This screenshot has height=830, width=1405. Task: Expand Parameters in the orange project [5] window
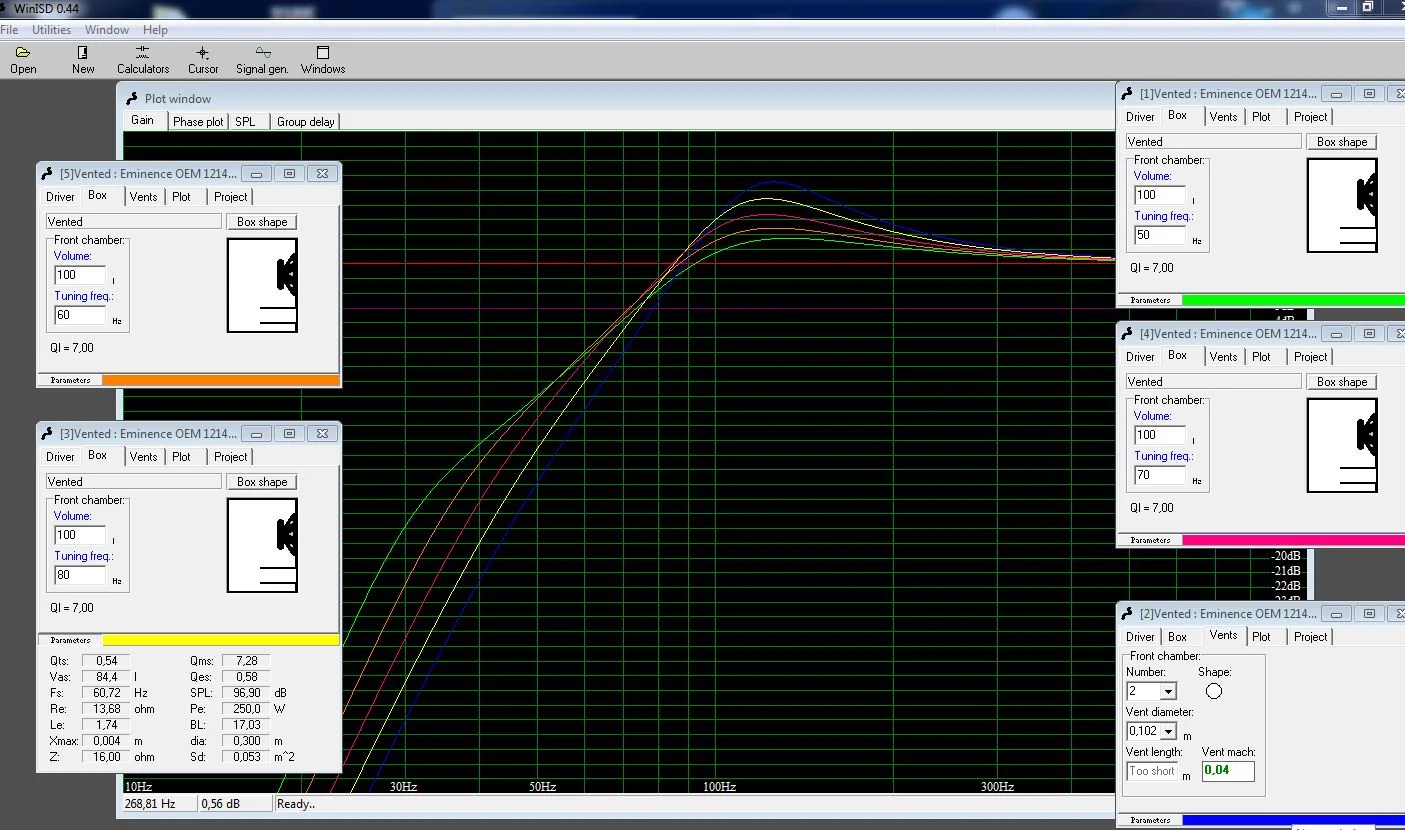70,380
